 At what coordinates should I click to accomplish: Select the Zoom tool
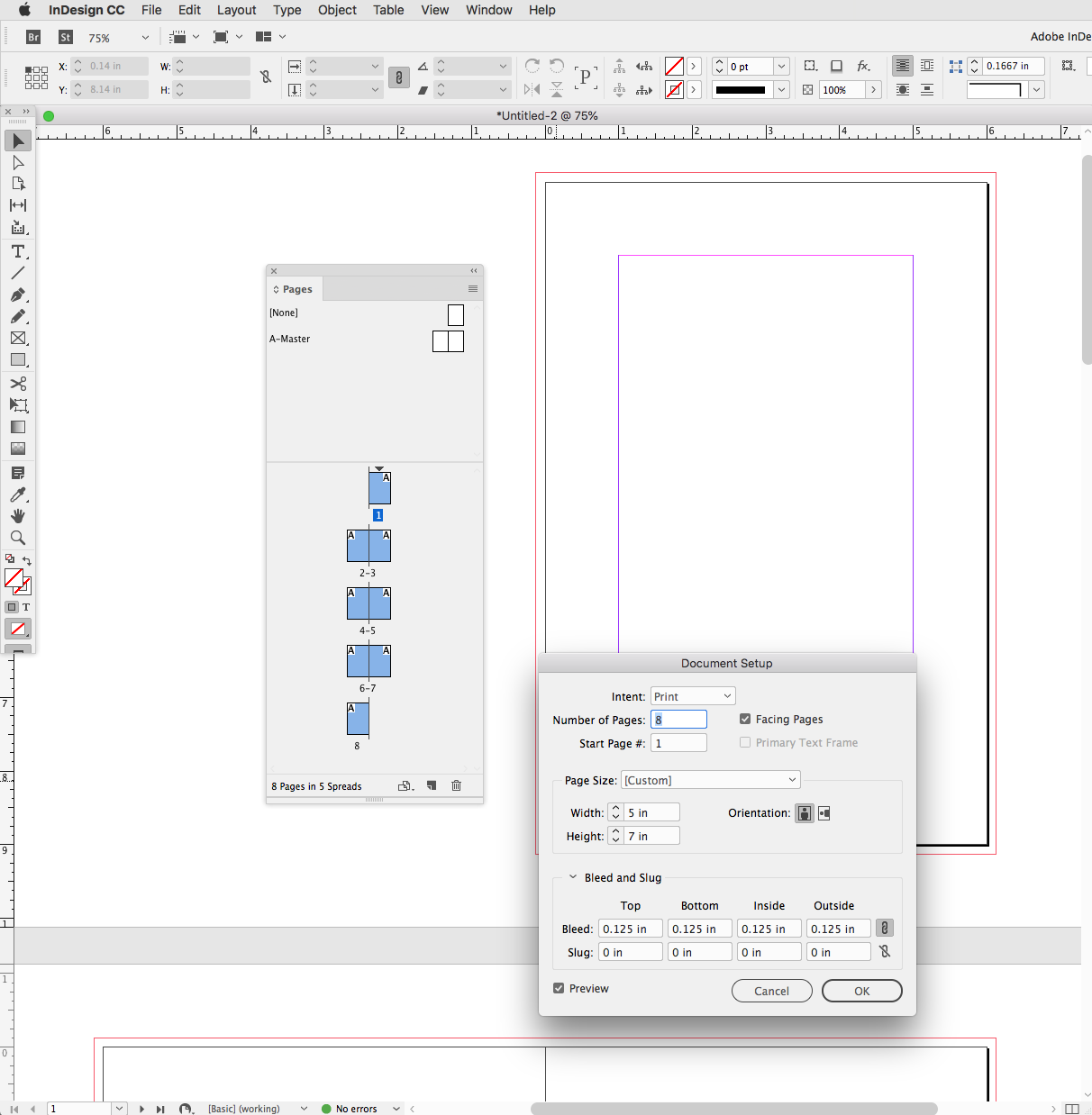click(x=18, y=538)
